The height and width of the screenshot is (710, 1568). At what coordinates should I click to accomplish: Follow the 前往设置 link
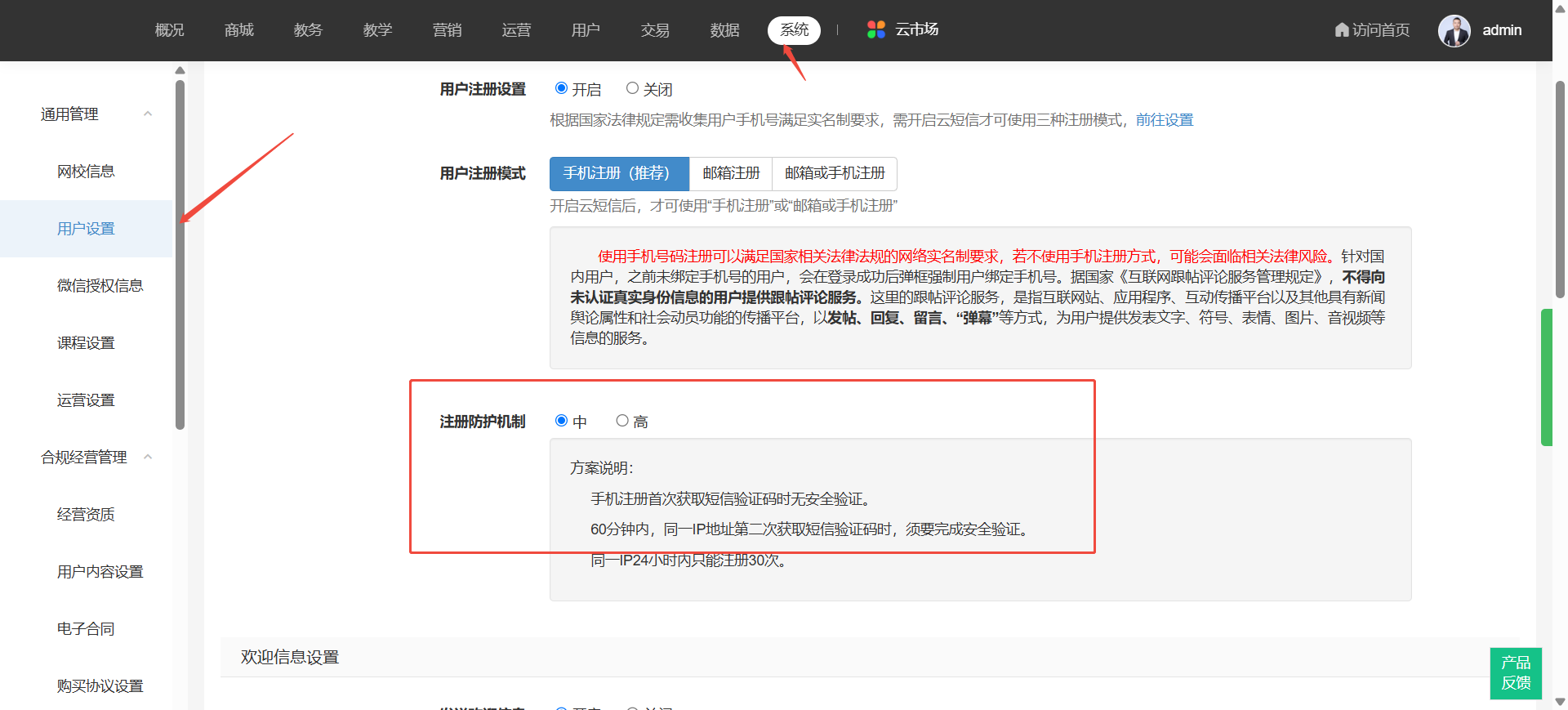pos(1164,120)
